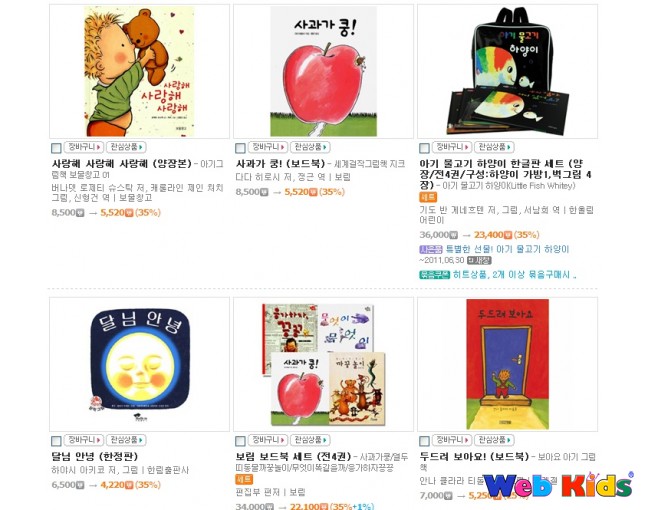Open the 사과가 쿵! (보드북) title link
This screenshot has height=510, width=650.
(280, 164)
